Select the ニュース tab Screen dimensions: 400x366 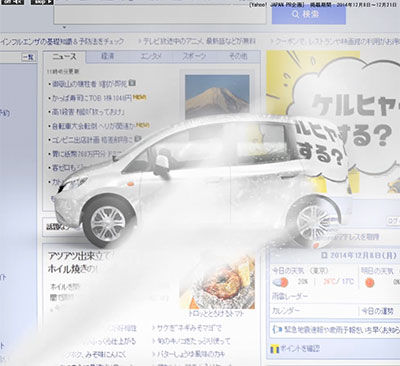click(64, 57)
